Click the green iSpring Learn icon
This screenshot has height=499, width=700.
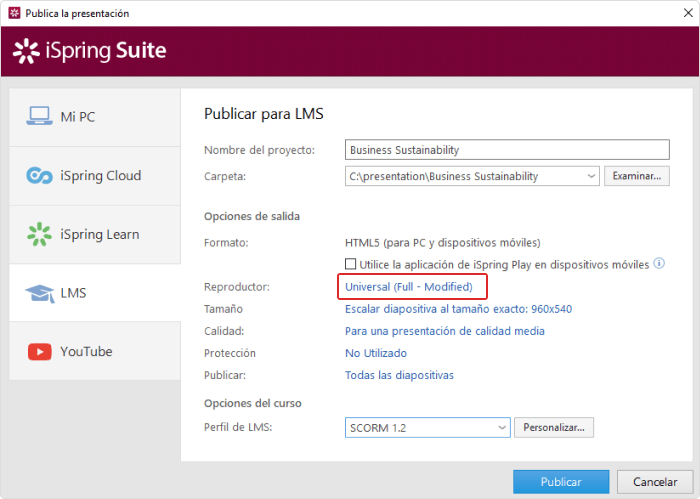click(39, 234)
